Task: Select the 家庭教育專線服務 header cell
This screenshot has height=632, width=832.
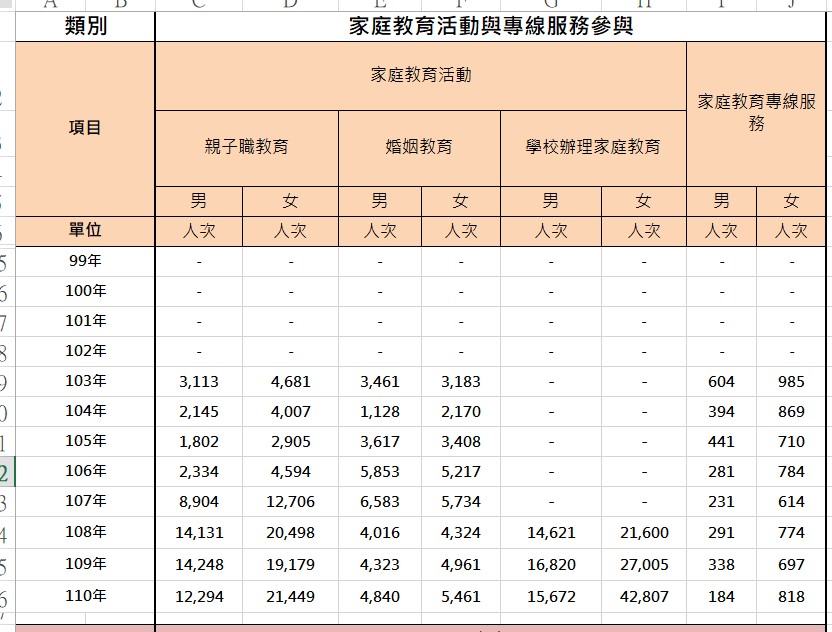Action: point(756,114)
